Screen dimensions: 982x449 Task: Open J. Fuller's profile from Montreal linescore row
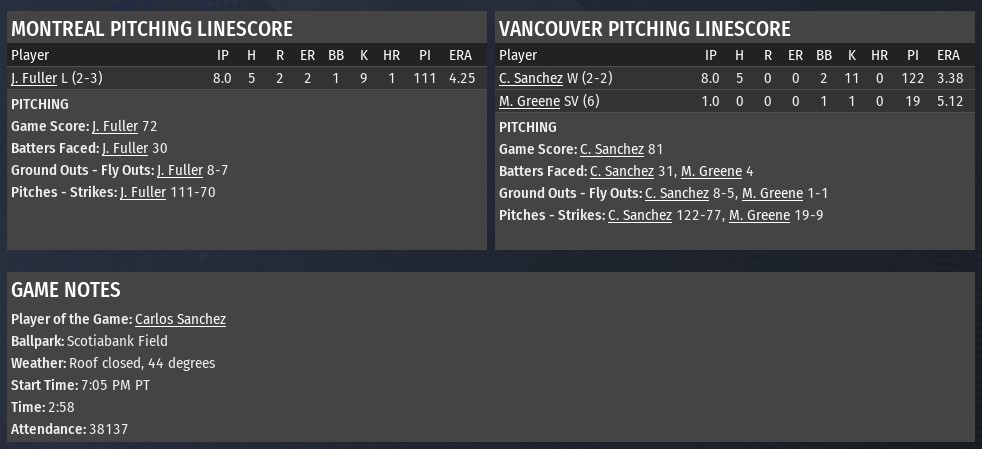tap(34, 78)
